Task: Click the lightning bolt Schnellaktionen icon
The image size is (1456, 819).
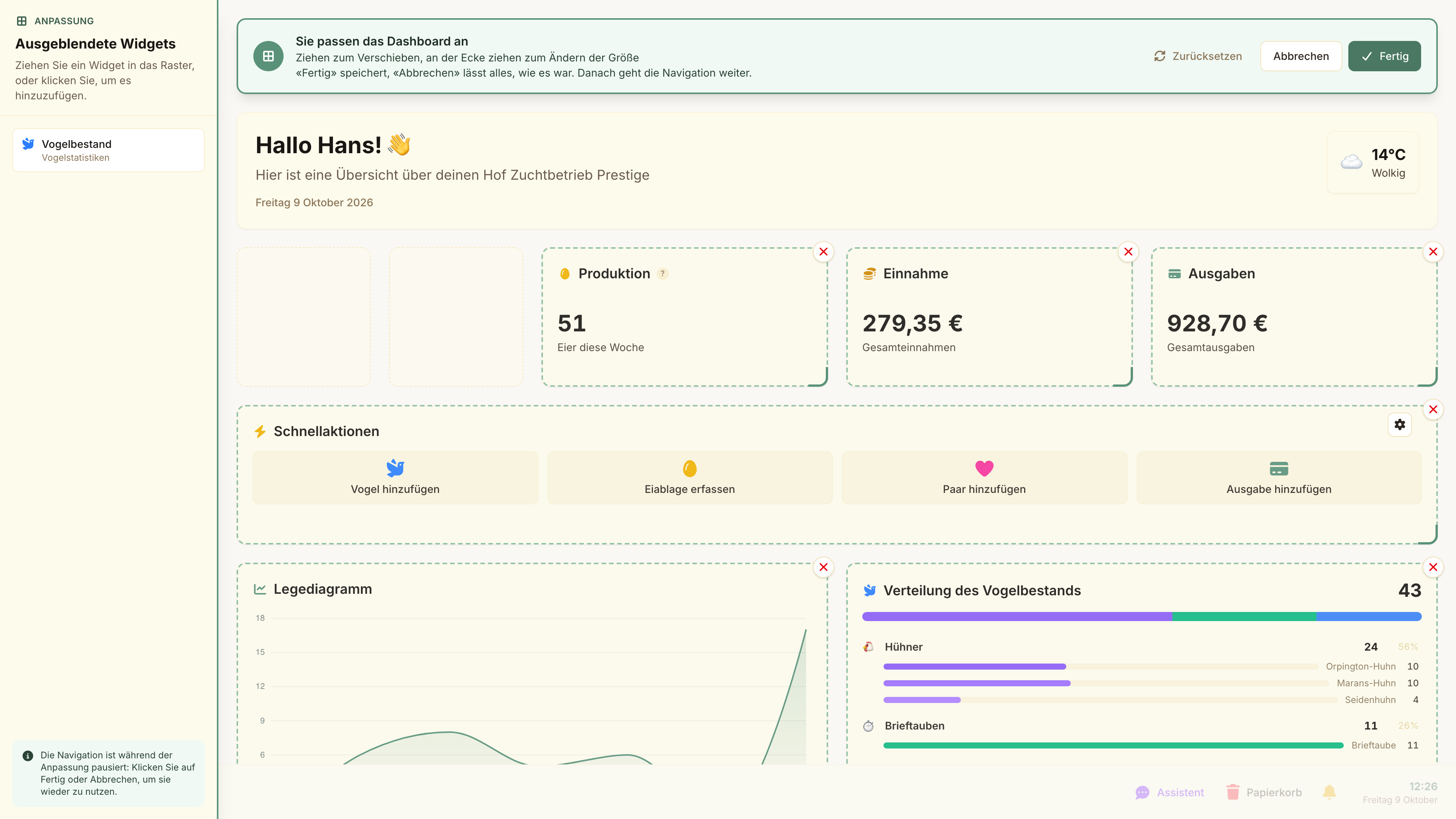Action: [260, 431]
